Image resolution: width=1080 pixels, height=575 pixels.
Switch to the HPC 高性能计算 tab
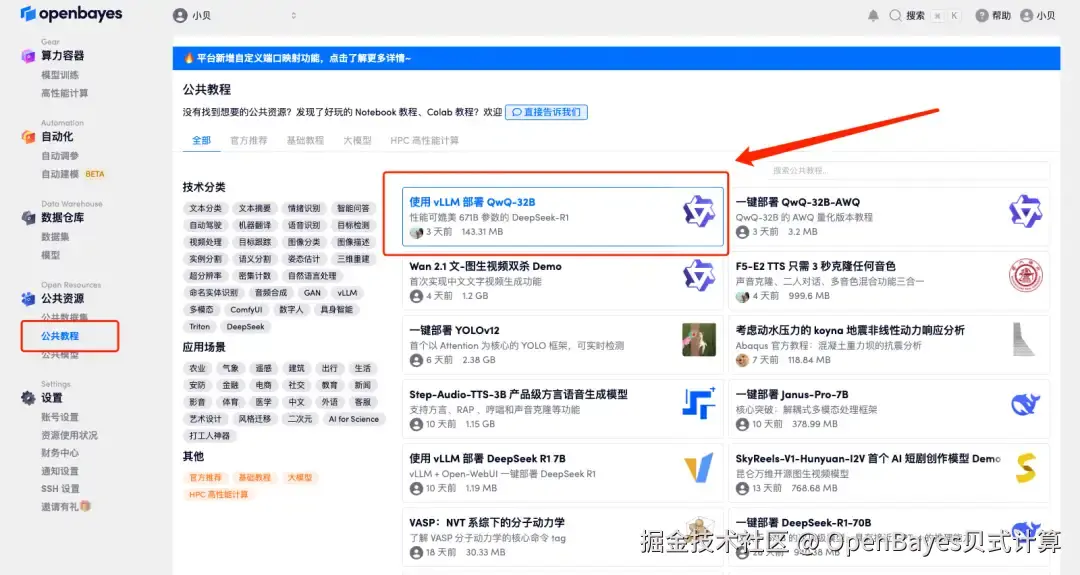424,140
